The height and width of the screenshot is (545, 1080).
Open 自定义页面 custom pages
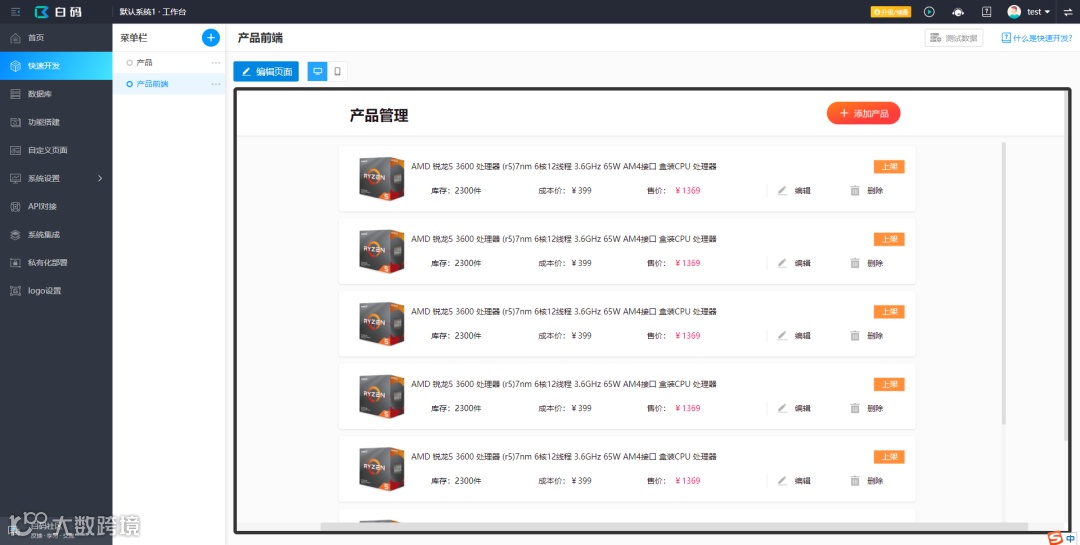tap(56, 150)
